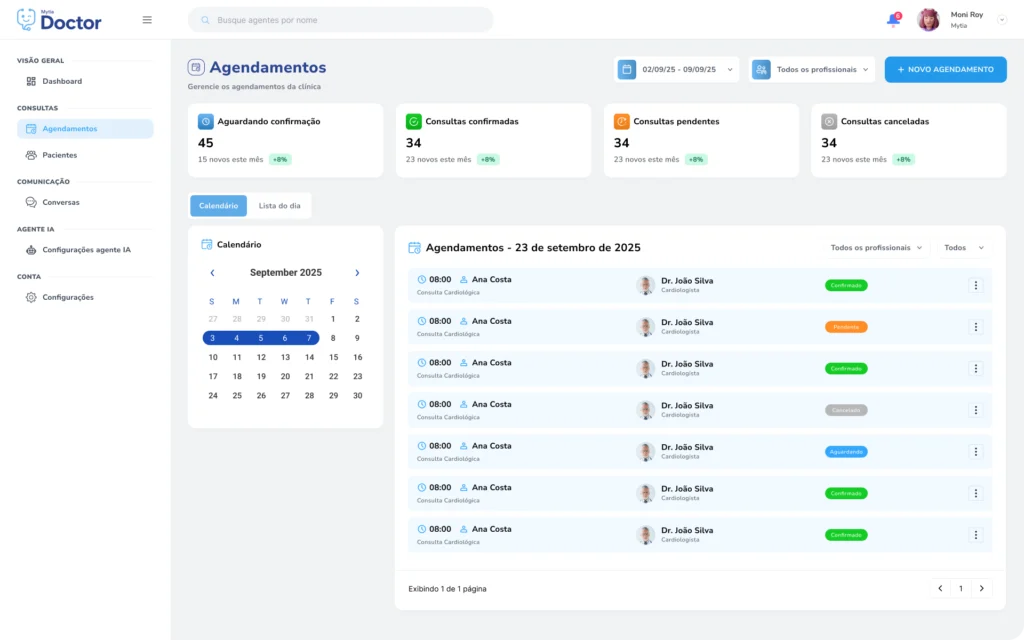This screenshot has width=1024, height=640.
Task: Switch to Lista do dia tab
Action: coord(279,206)
